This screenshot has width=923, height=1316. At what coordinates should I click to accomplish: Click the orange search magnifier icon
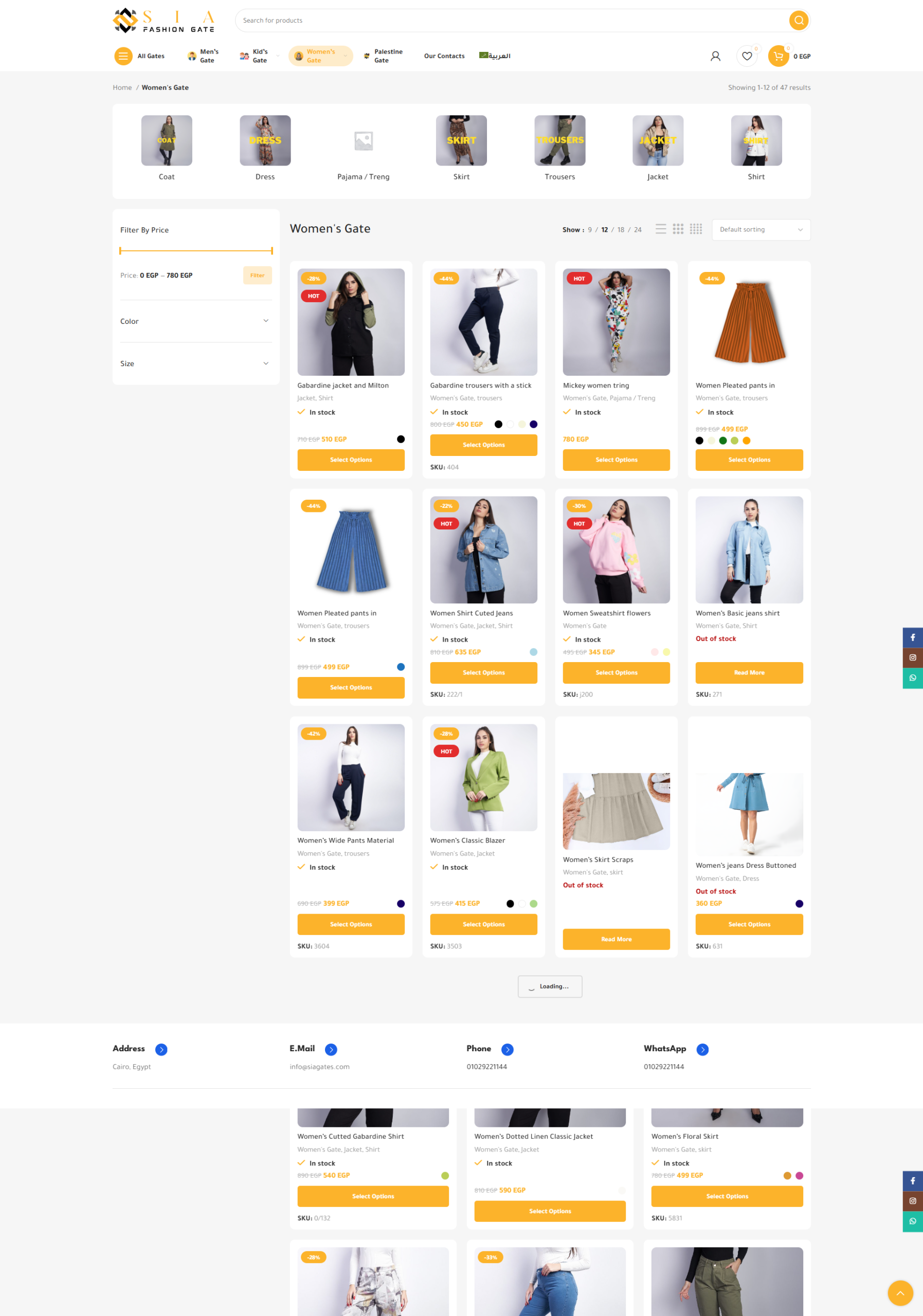click(798, 21)
